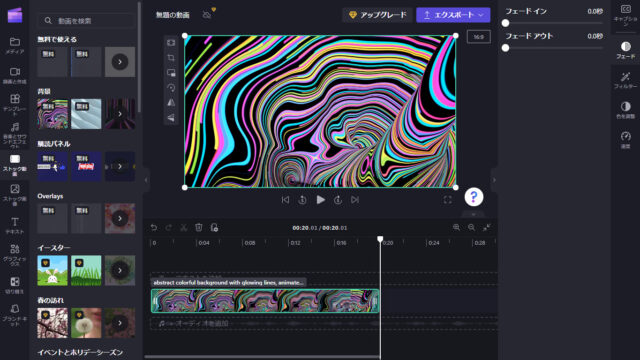Open the イベントとホリデーシーズン category heading

80,352
